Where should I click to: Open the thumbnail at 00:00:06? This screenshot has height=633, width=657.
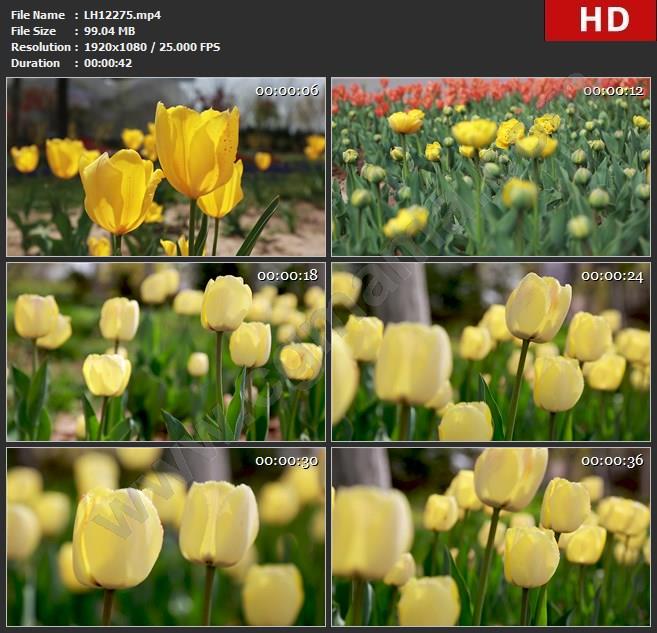point(166,167)
